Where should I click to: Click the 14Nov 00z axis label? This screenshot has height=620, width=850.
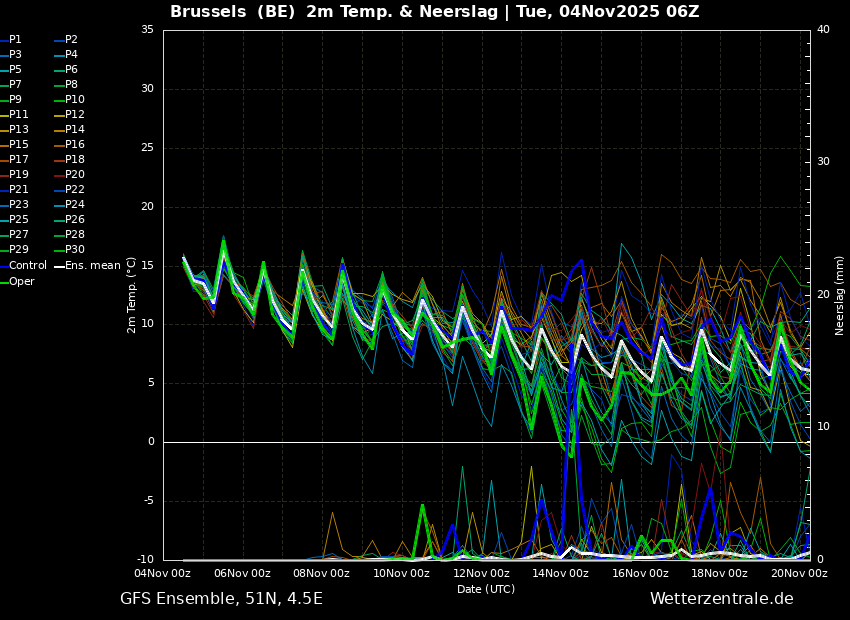click(560, 574)
